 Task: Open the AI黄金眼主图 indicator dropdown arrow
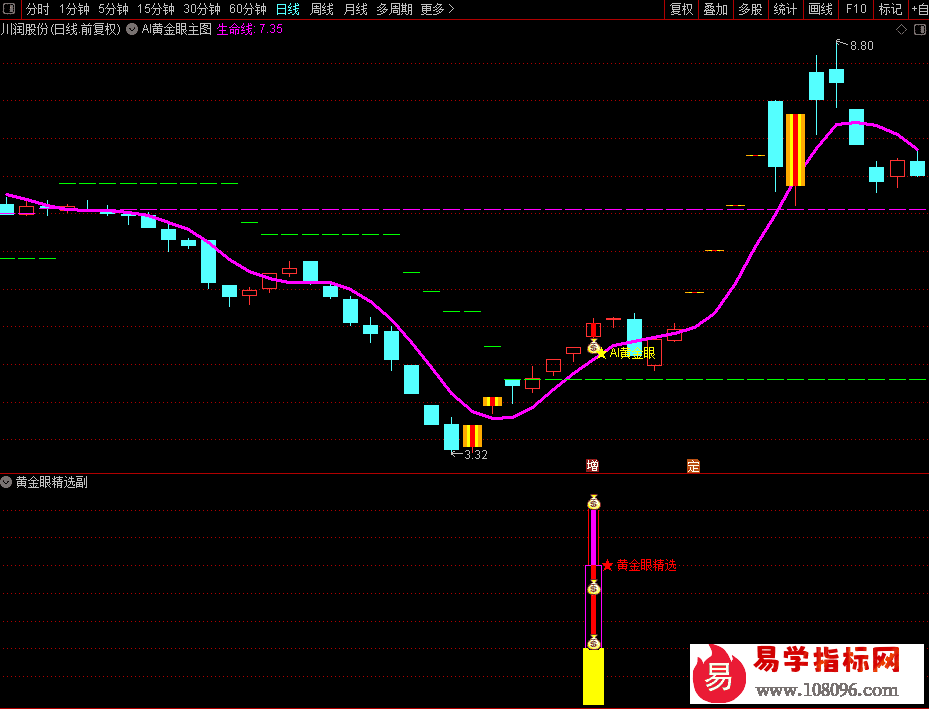click(x=132, y=29)
